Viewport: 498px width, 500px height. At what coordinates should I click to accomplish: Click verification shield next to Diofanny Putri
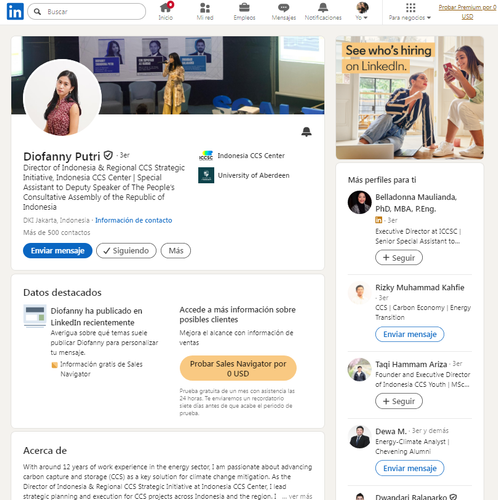click(x=108, y=155)
